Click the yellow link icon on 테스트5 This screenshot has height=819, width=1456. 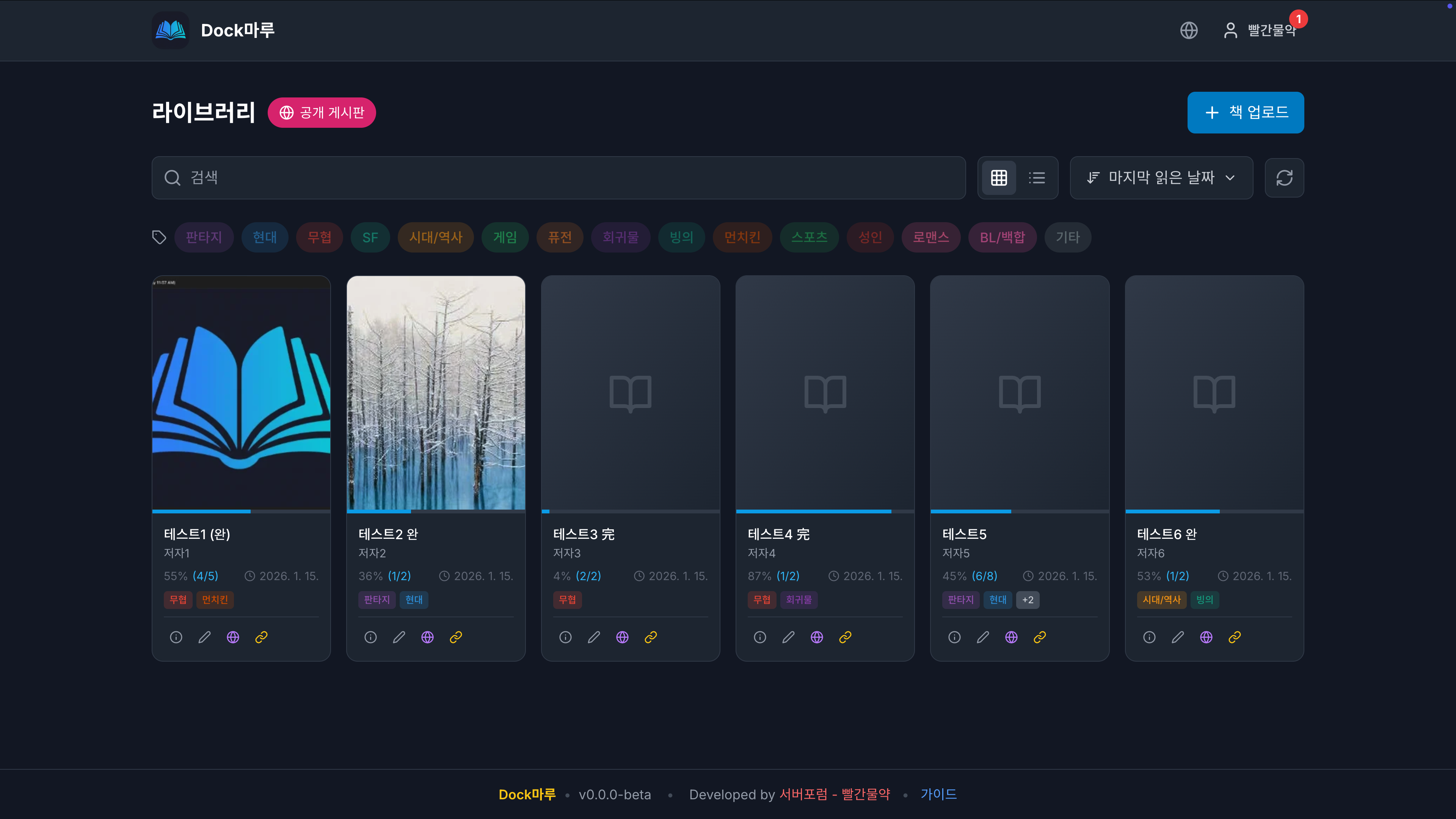tap(1039, 637)
